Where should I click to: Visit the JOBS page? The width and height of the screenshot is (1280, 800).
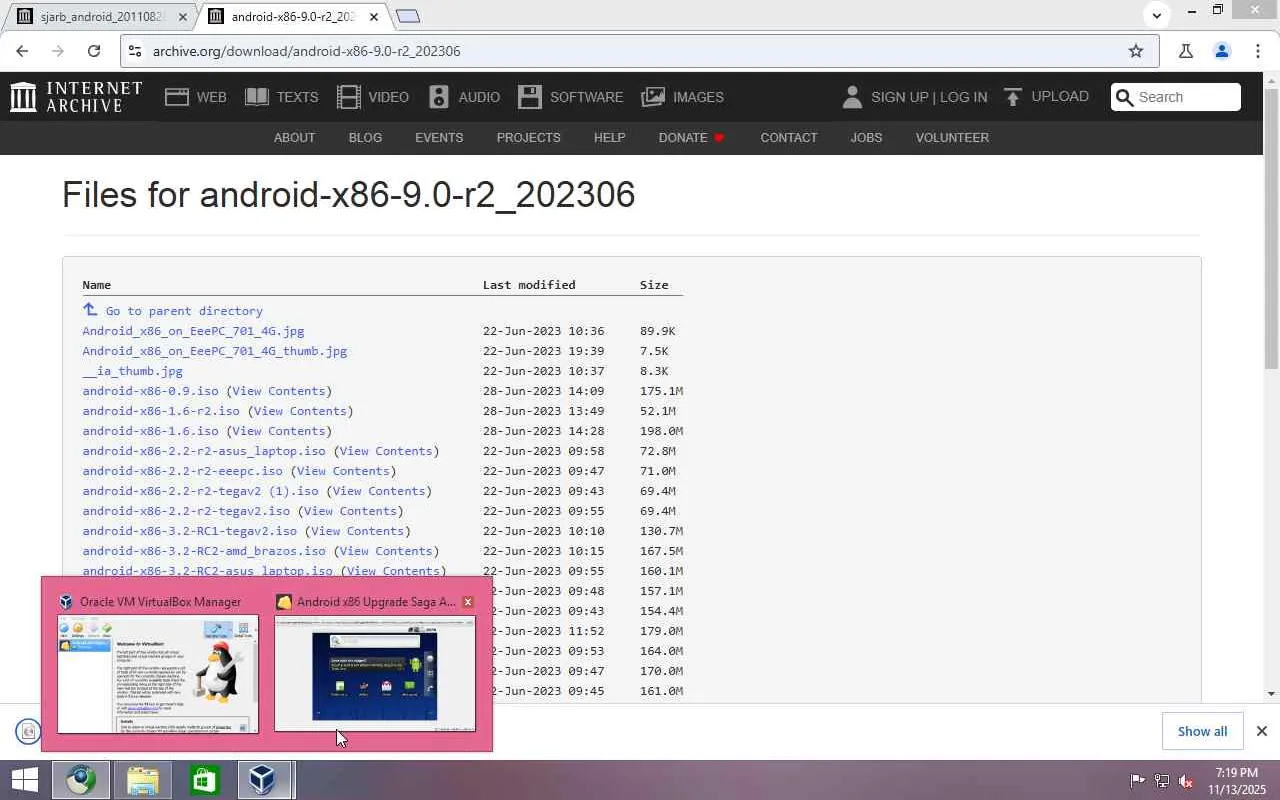[866, 137]
